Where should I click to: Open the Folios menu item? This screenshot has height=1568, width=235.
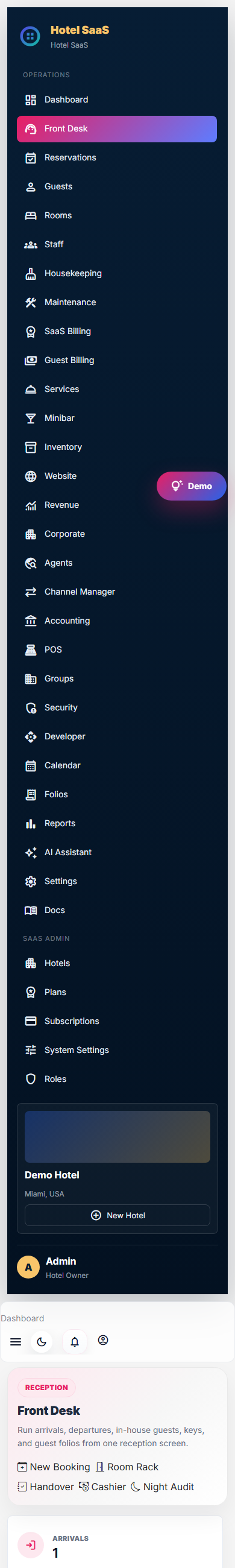pos(117,794)
